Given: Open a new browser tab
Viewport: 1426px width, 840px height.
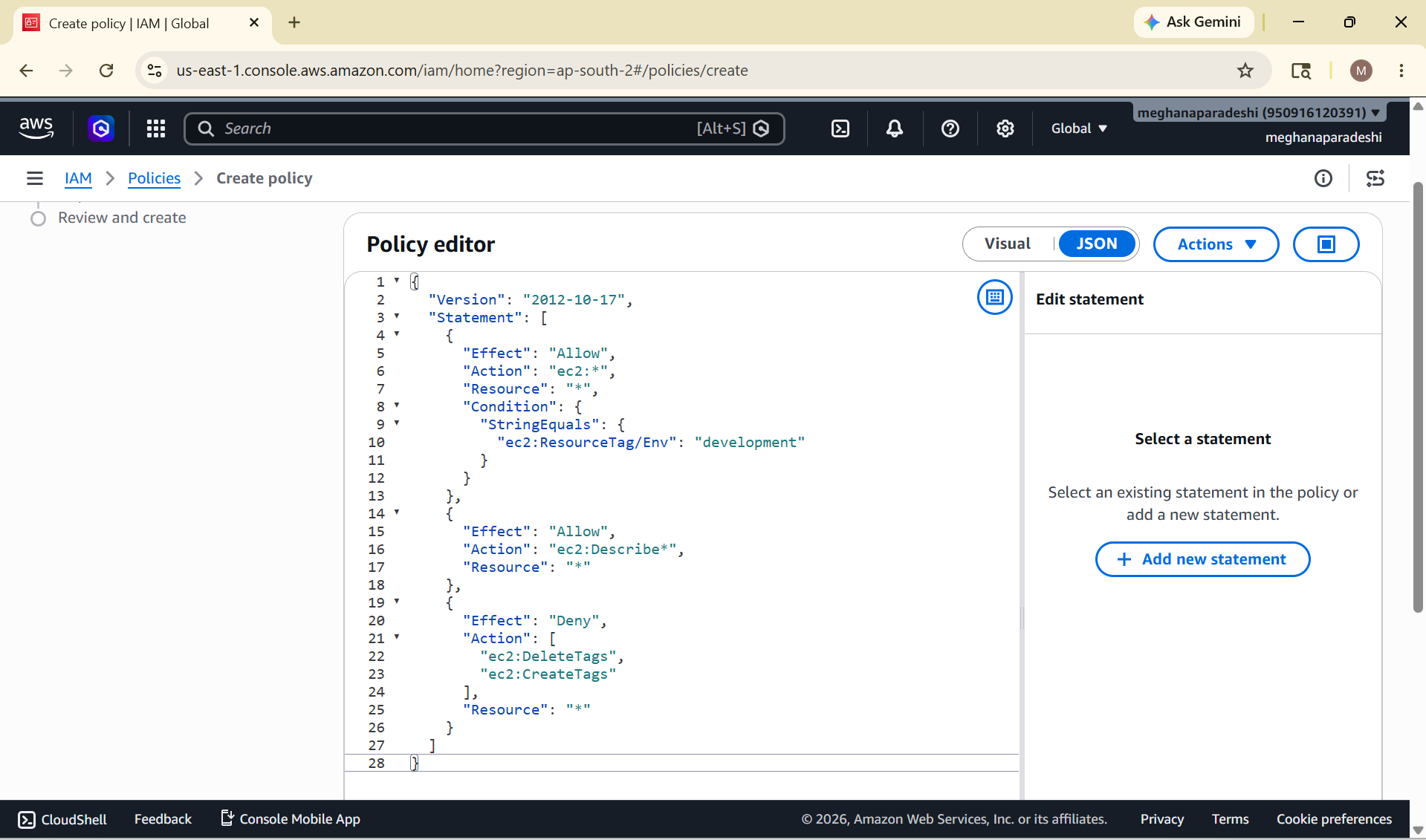Looking at the screenshot, I should [294, 22].
